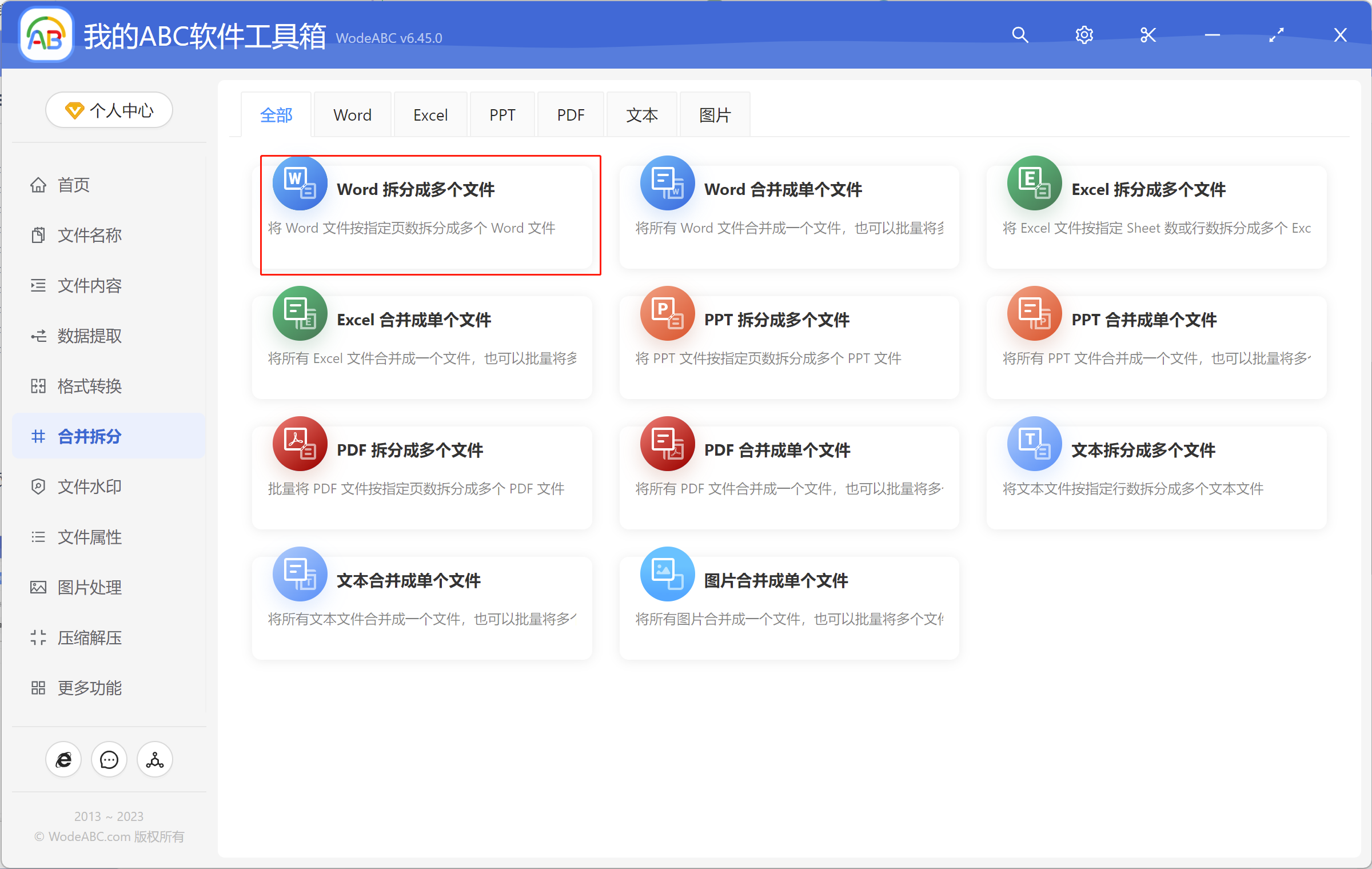Open 图片处理 in the sidebar

pyautogui.click(x=89, y=587)
